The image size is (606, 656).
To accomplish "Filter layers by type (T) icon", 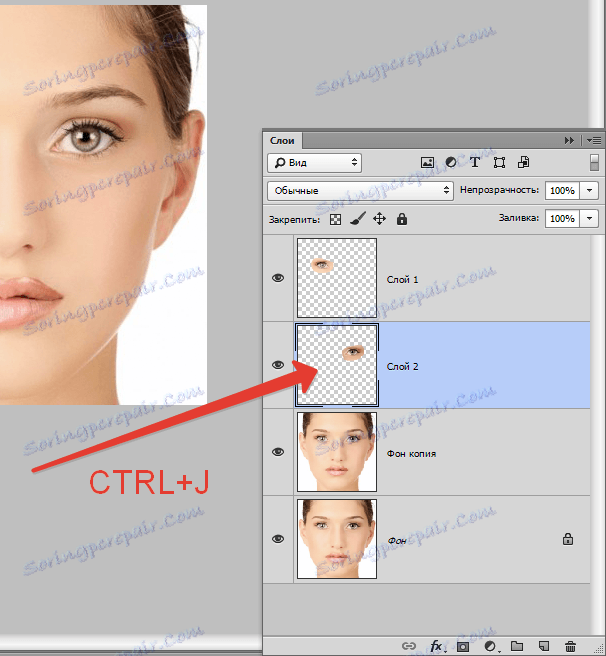I will point(475,162).
